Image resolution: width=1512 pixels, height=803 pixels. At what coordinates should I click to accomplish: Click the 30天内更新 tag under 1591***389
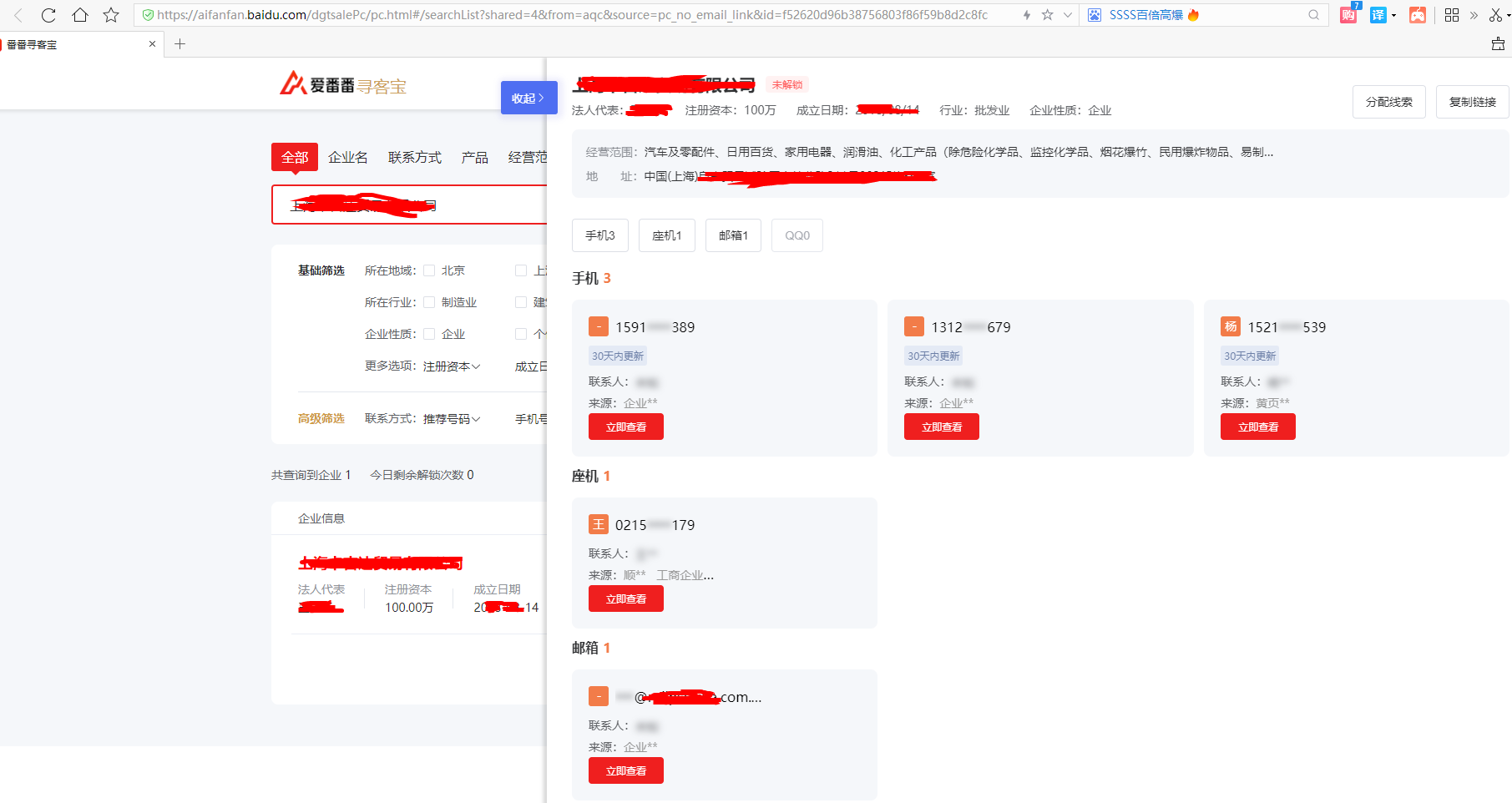click(x=618, y=356)
